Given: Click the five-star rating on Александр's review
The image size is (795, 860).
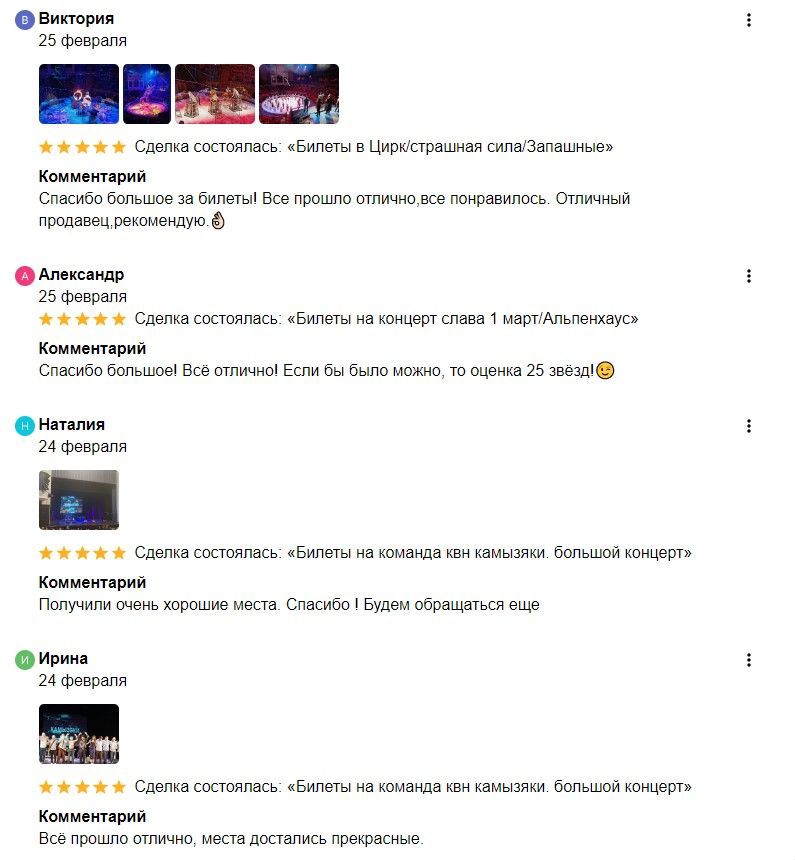Looking at the screenshot, I should coord(82,319).
